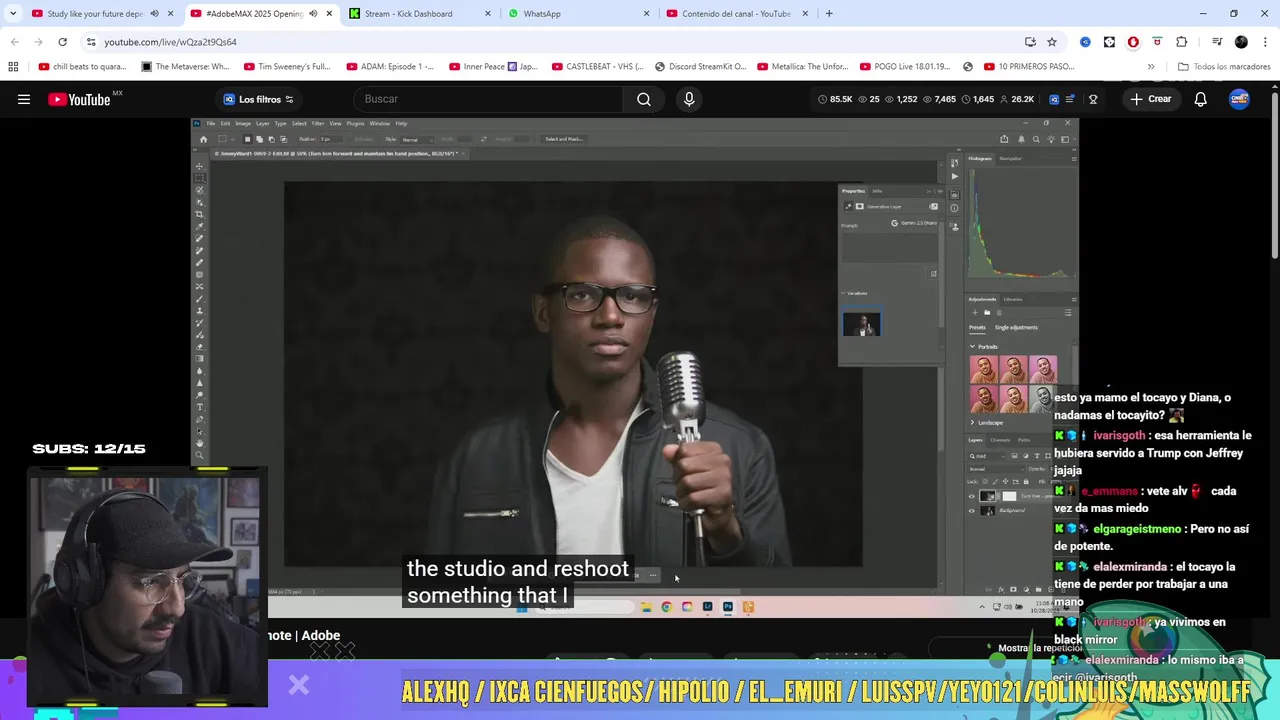Click the Crear button

tap(1151, 99)
